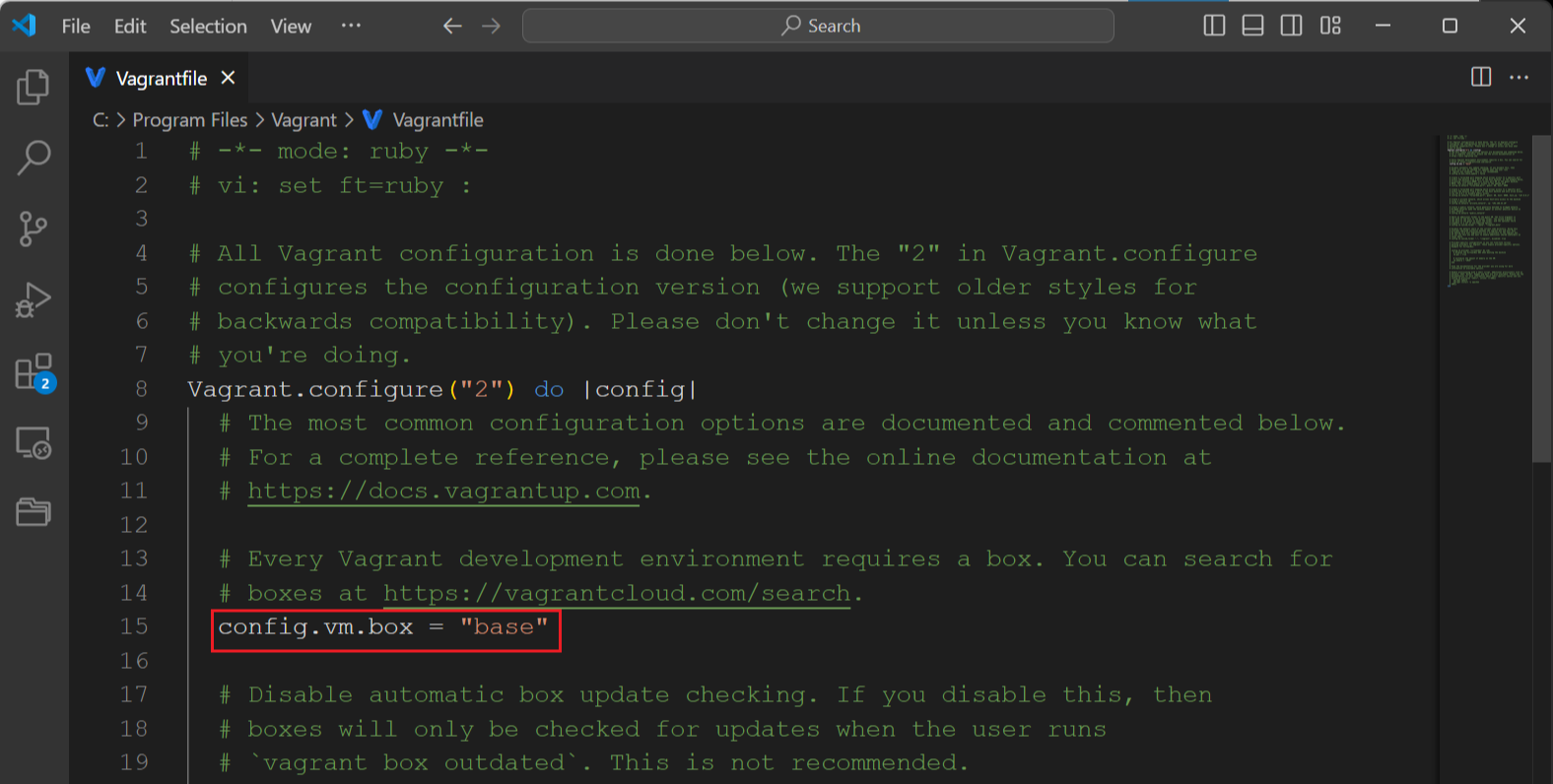Click the |config| block parameter
The height and width of the screenshot is (784, 1553).
point(641,390)
